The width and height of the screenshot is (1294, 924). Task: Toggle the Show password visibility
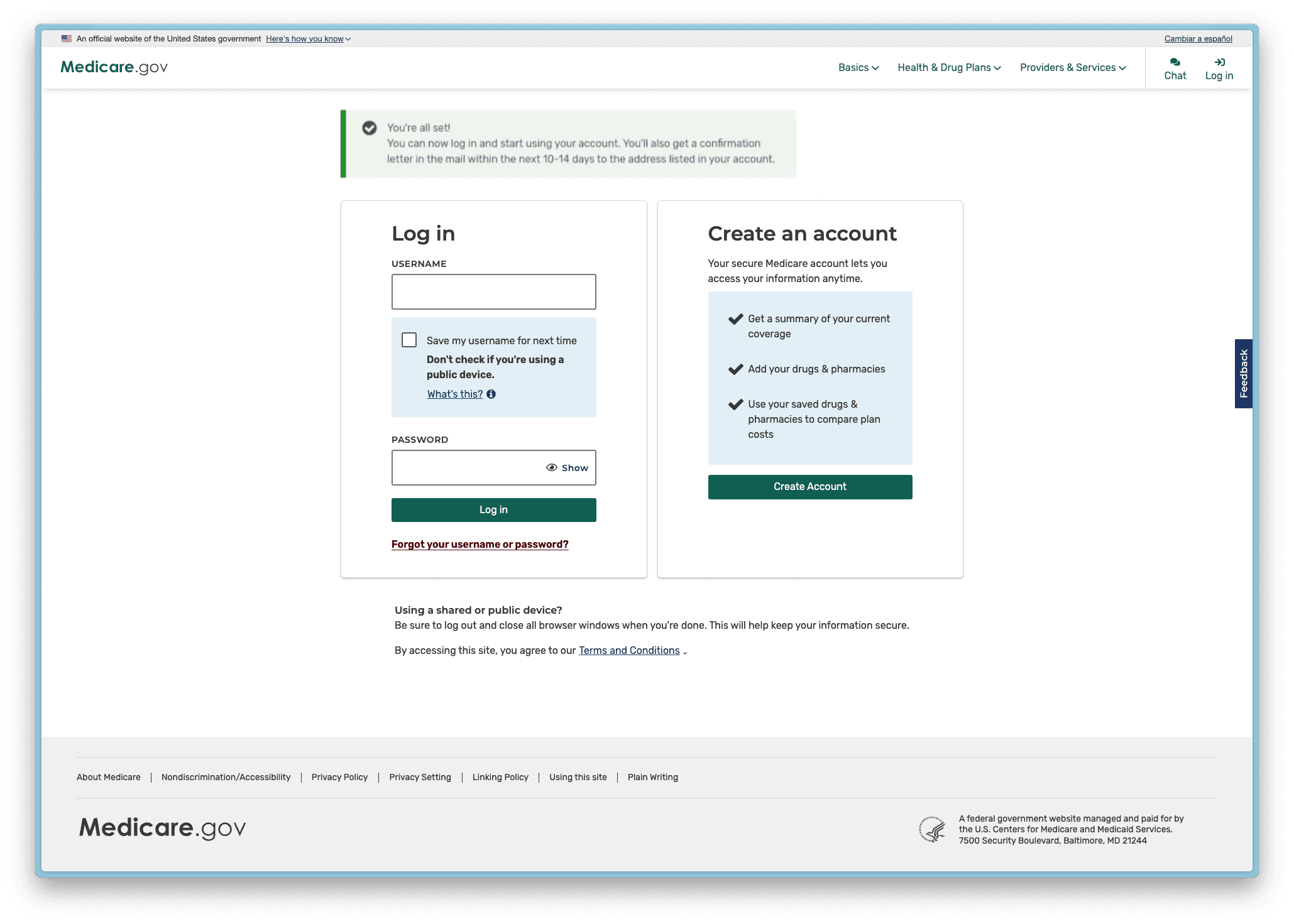(x=565, y=467)
